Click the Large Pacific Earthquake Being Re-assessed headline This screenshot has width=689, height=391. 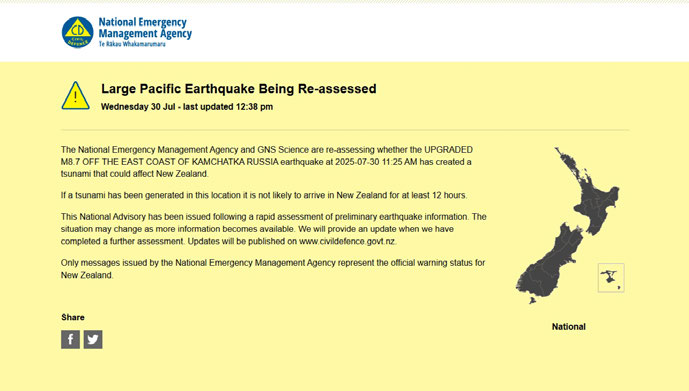coord(239,89)
